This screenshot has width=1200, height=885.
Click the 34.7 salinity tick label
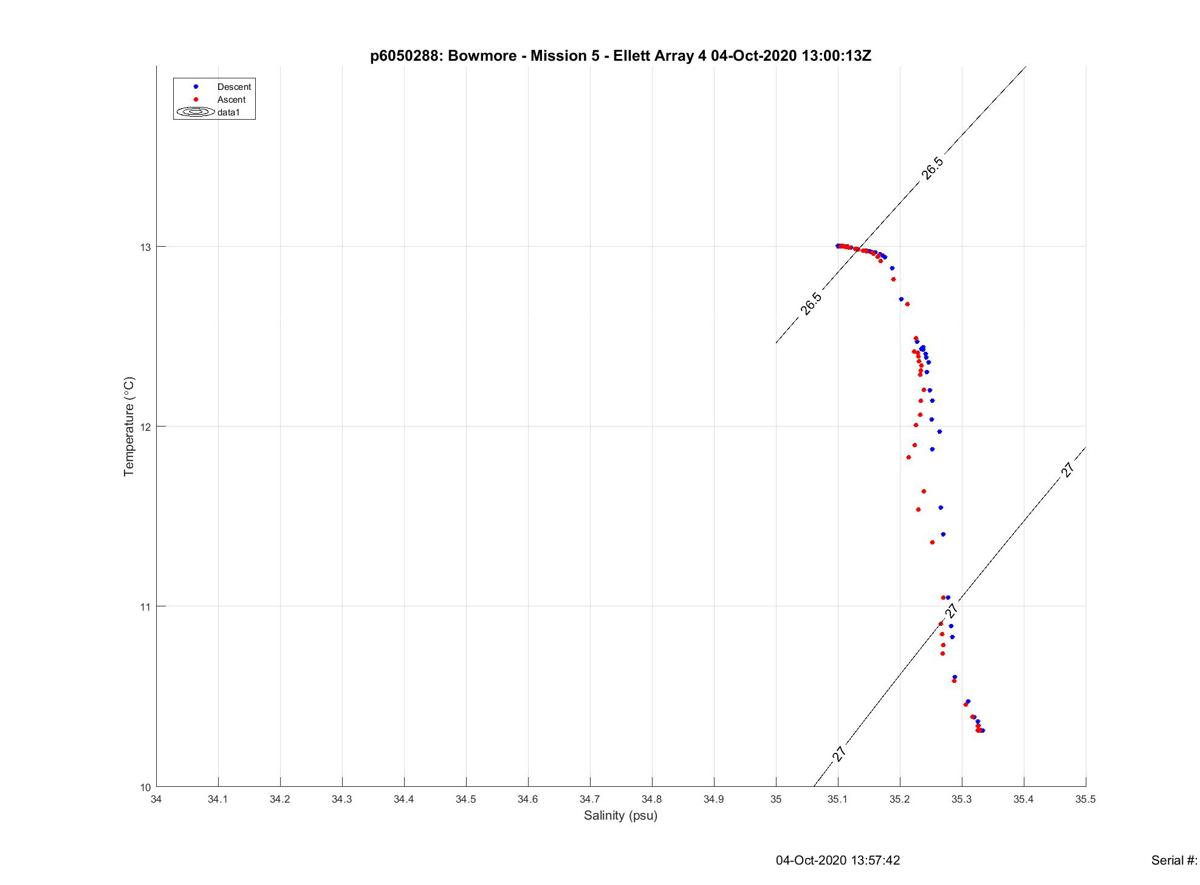coord(590,799)
